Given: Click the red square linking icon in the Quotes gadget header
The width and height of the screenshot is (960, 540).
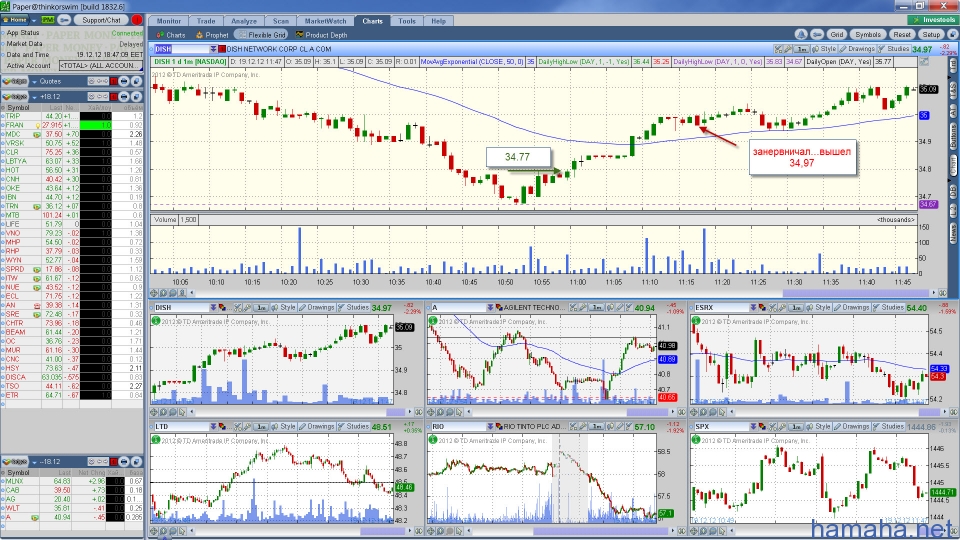Looking at the screenshot, I should pos(114,81).
